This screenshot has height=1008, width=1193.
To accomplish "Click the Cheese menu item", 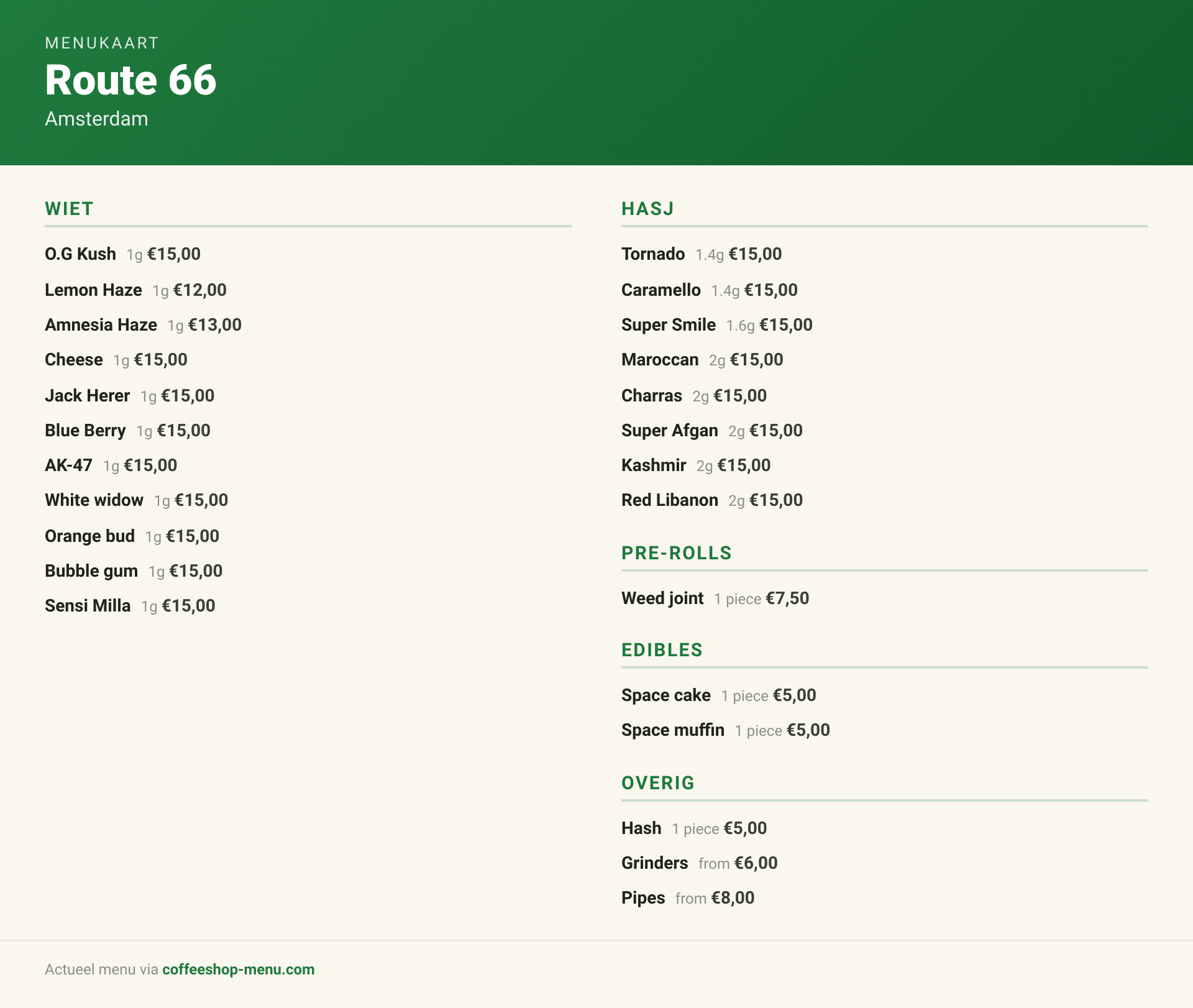I will pos(116,360).
